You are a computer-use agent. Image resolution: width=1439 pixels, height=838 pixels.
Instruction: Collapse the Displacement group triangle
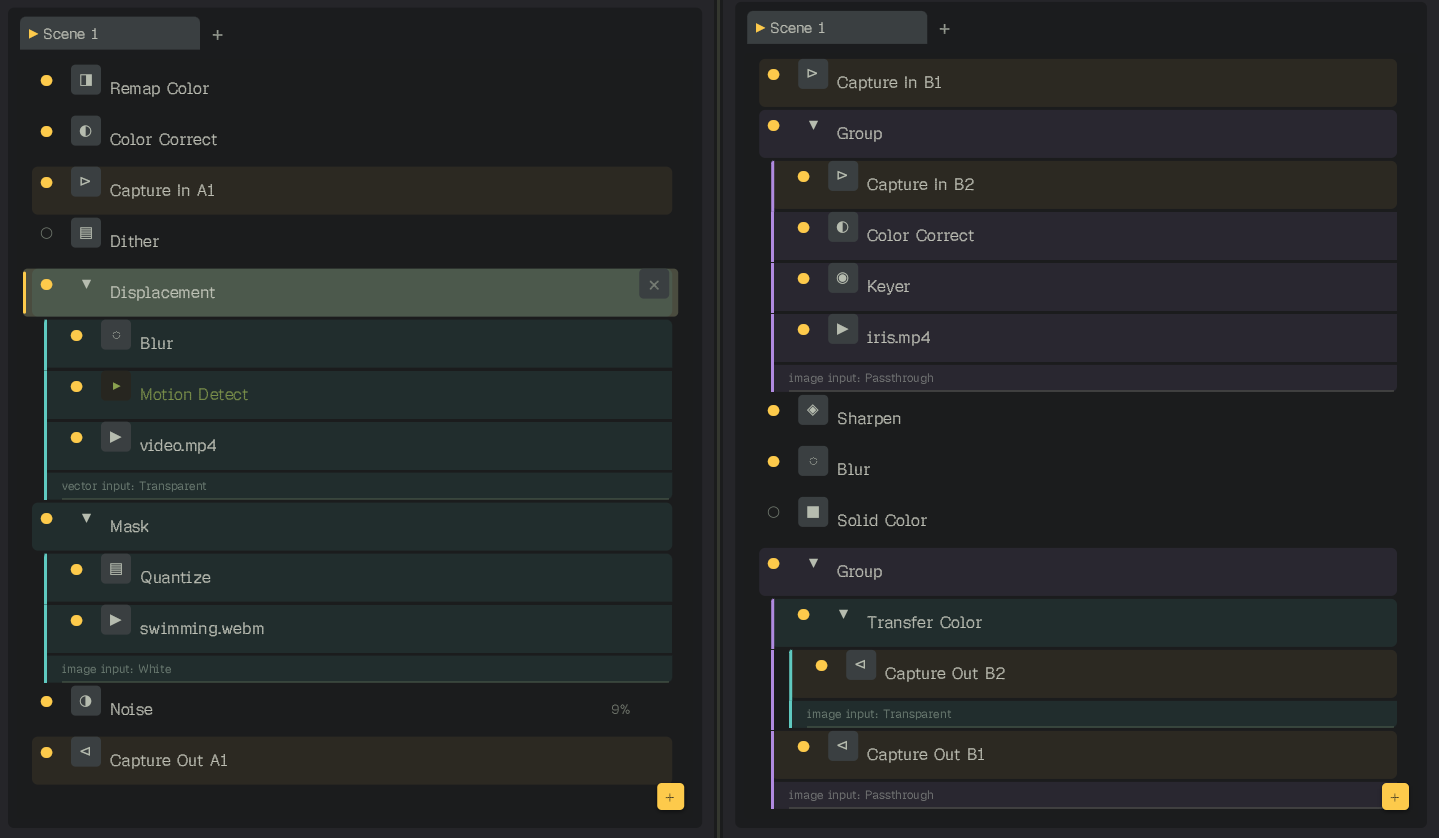(x=86, y=284)
